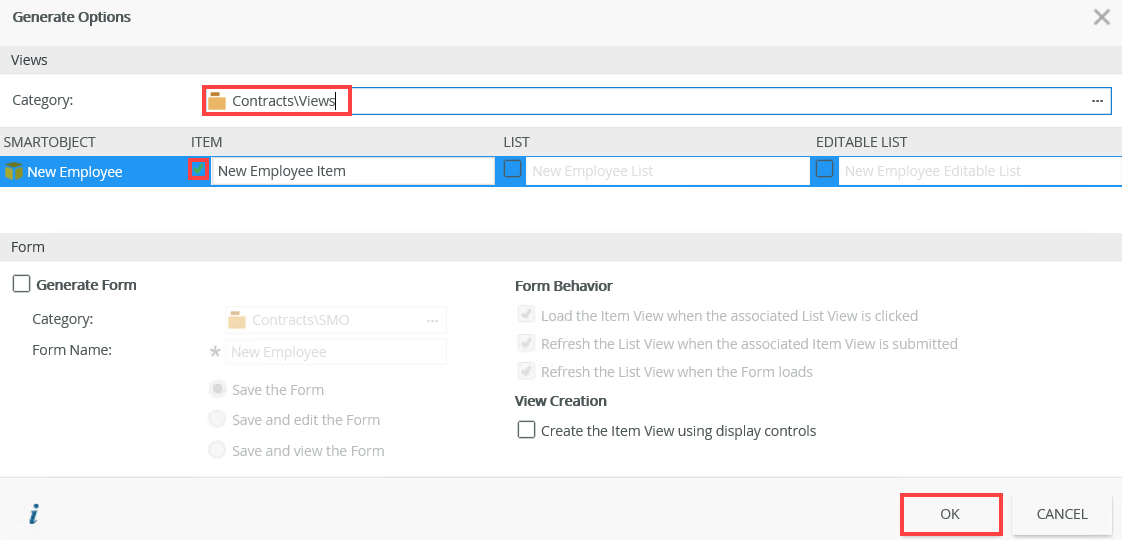The height and width of the screenshot is (540, 1122).
Task: Select the New Employee SmartObject row
Action: [x=90, y=172]
